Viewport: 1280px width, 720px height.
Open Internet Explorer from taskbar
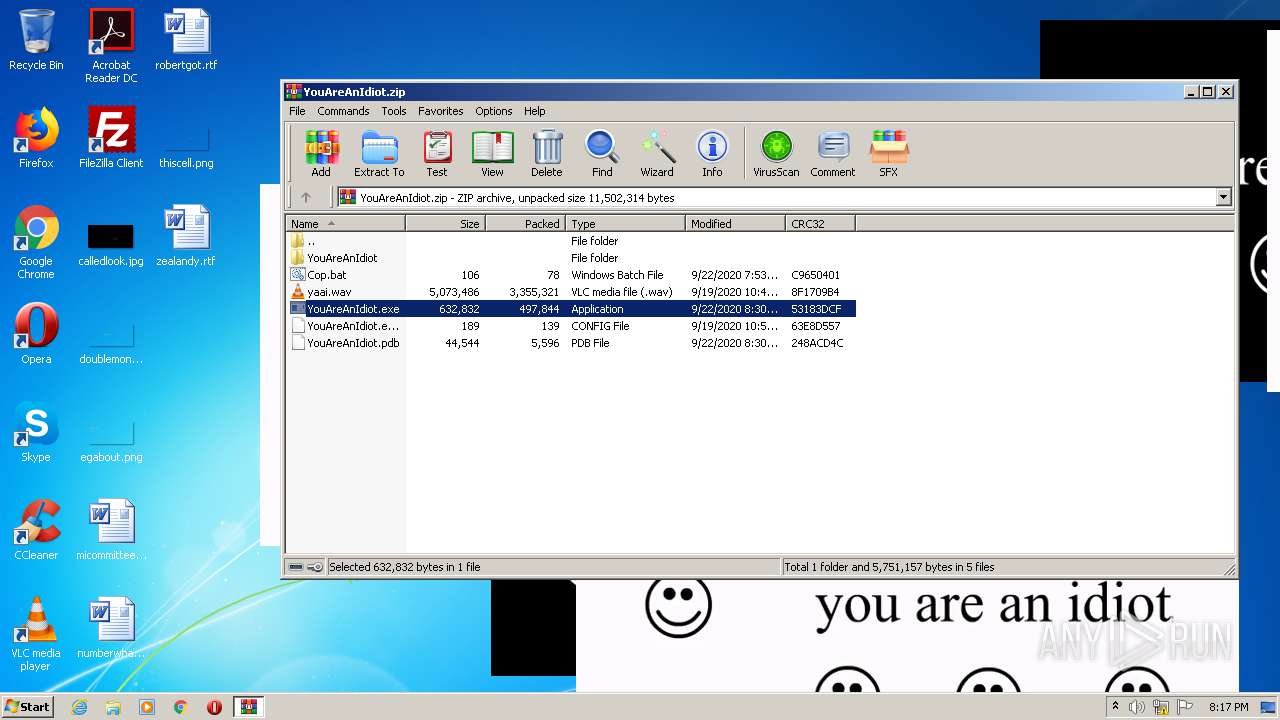(x=79, y=707)
